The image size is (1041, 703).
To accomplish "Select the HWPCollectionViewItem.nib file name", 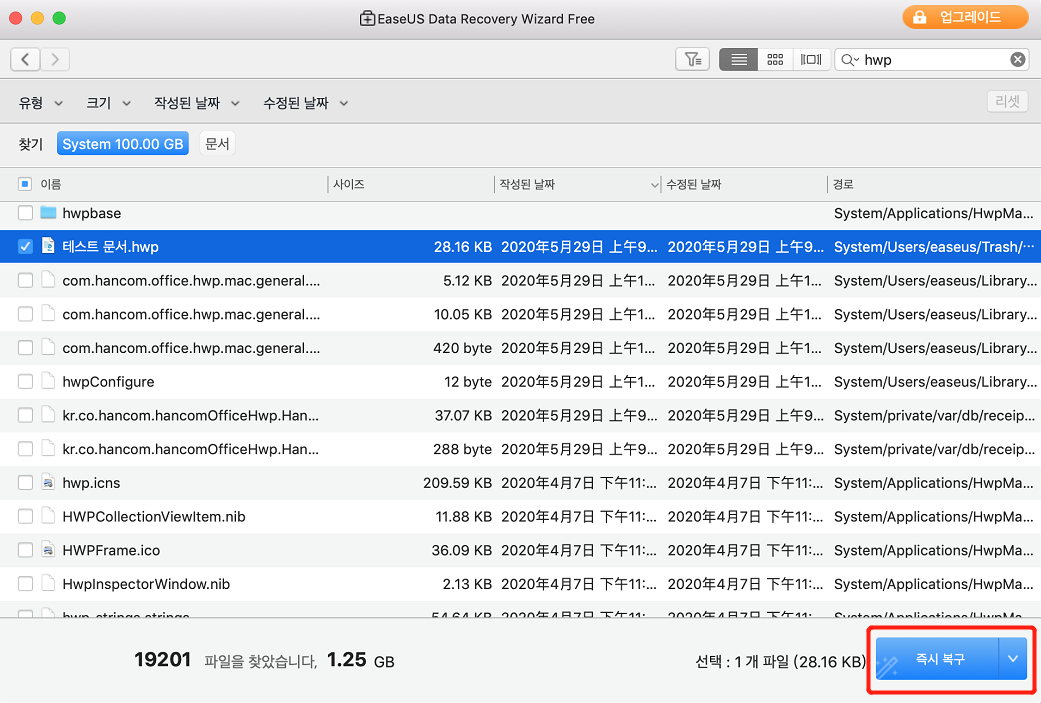I will click(x=153, y=516).
